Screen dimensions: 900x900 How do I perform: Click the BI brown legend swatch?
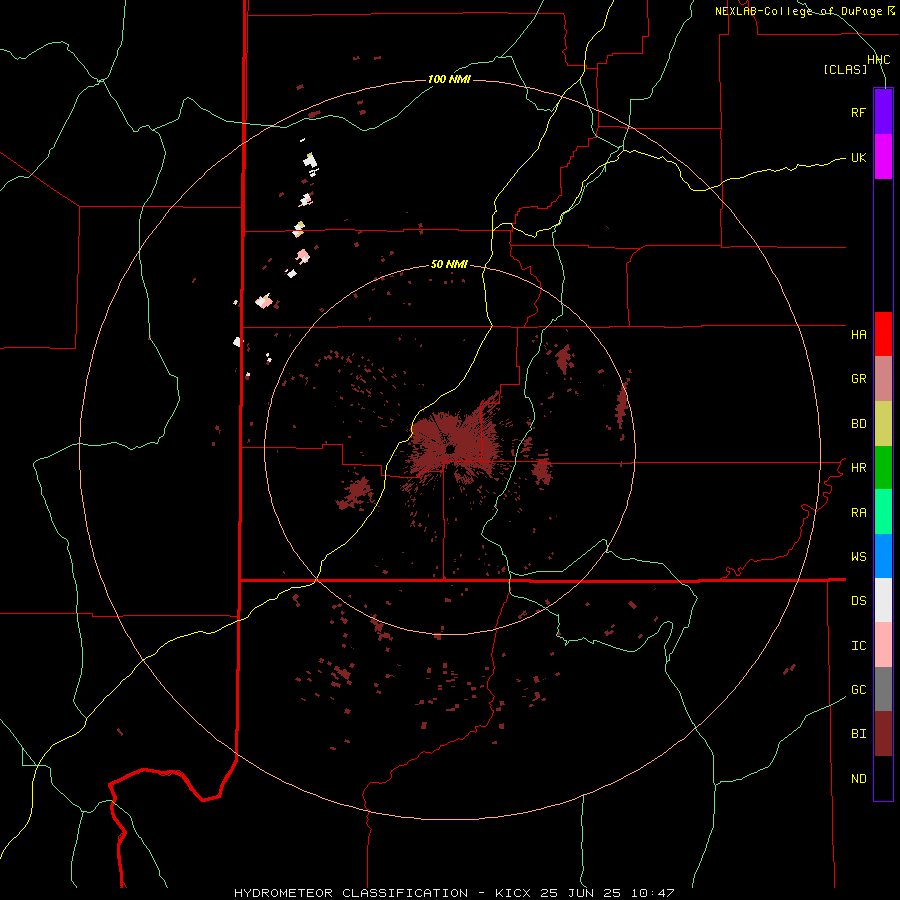[883, 734]
